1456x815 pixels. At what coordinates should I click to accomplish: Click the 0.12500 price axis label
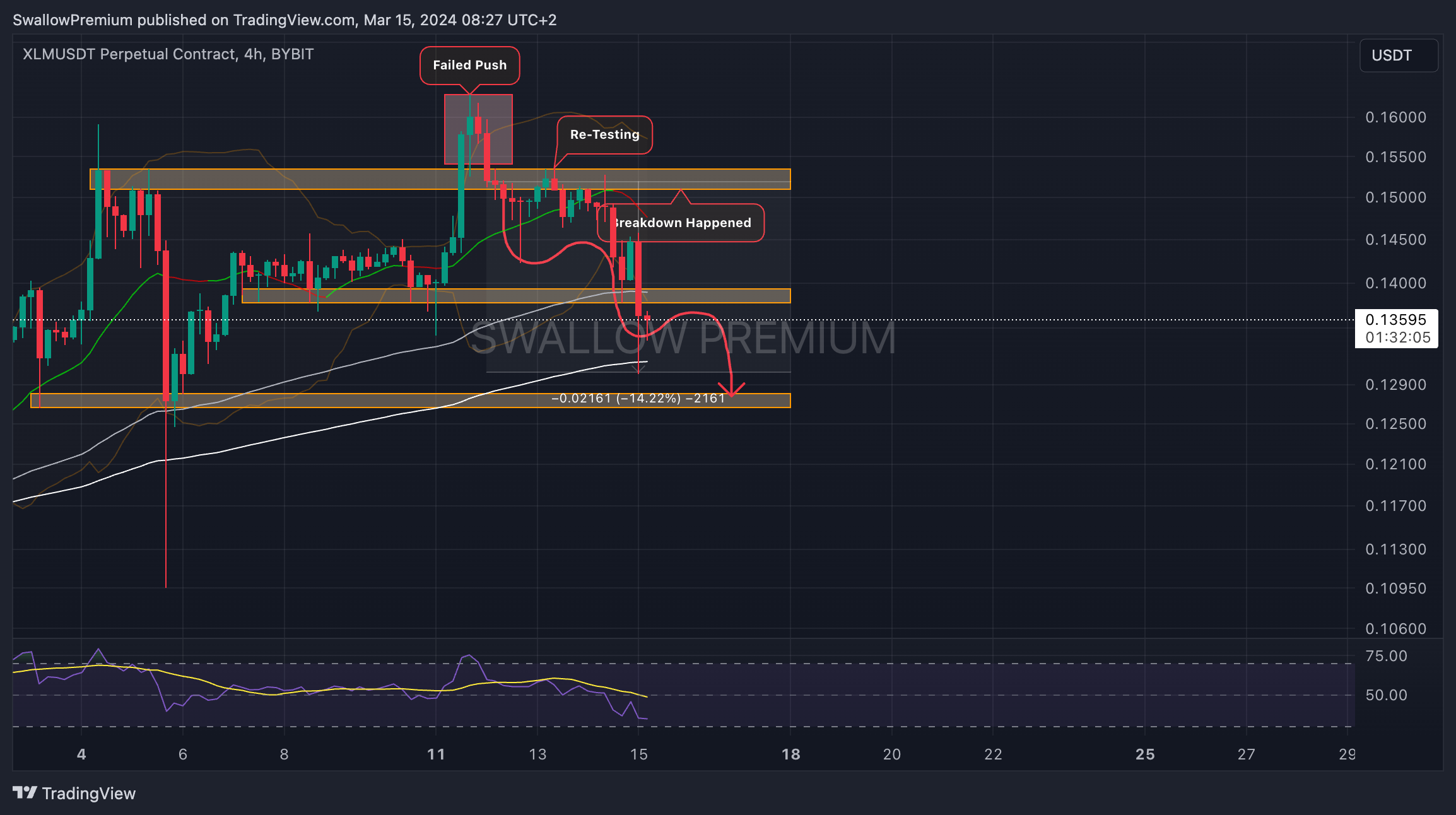tap(1395, 424)
